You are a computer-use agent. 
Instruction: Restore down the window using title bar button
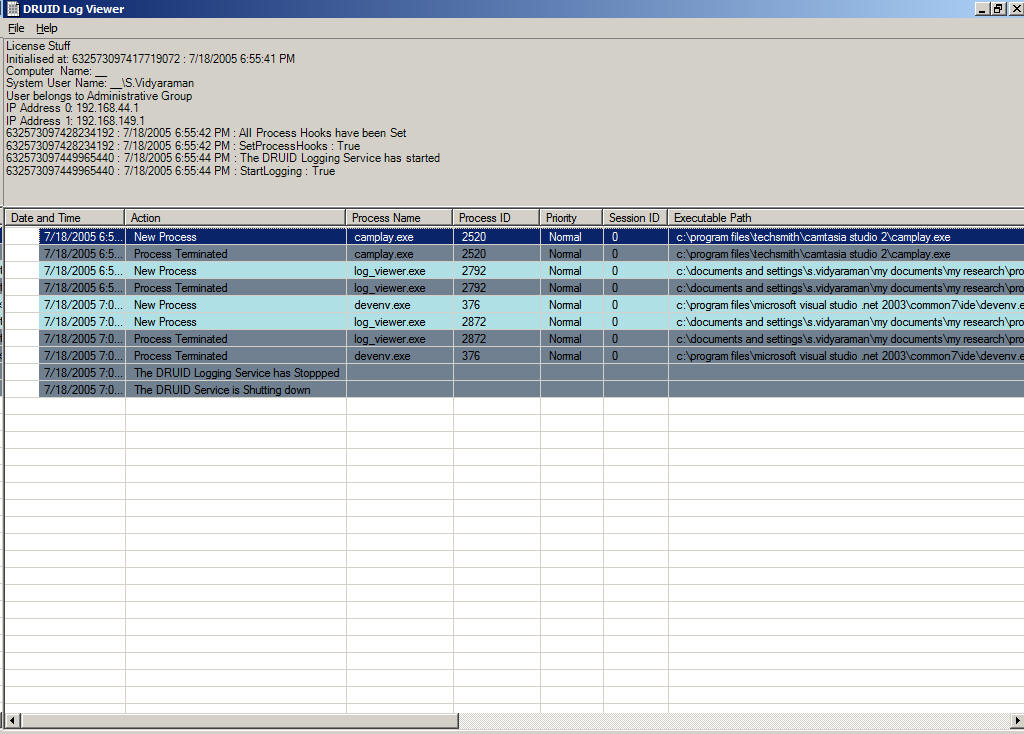click(998, 9)
